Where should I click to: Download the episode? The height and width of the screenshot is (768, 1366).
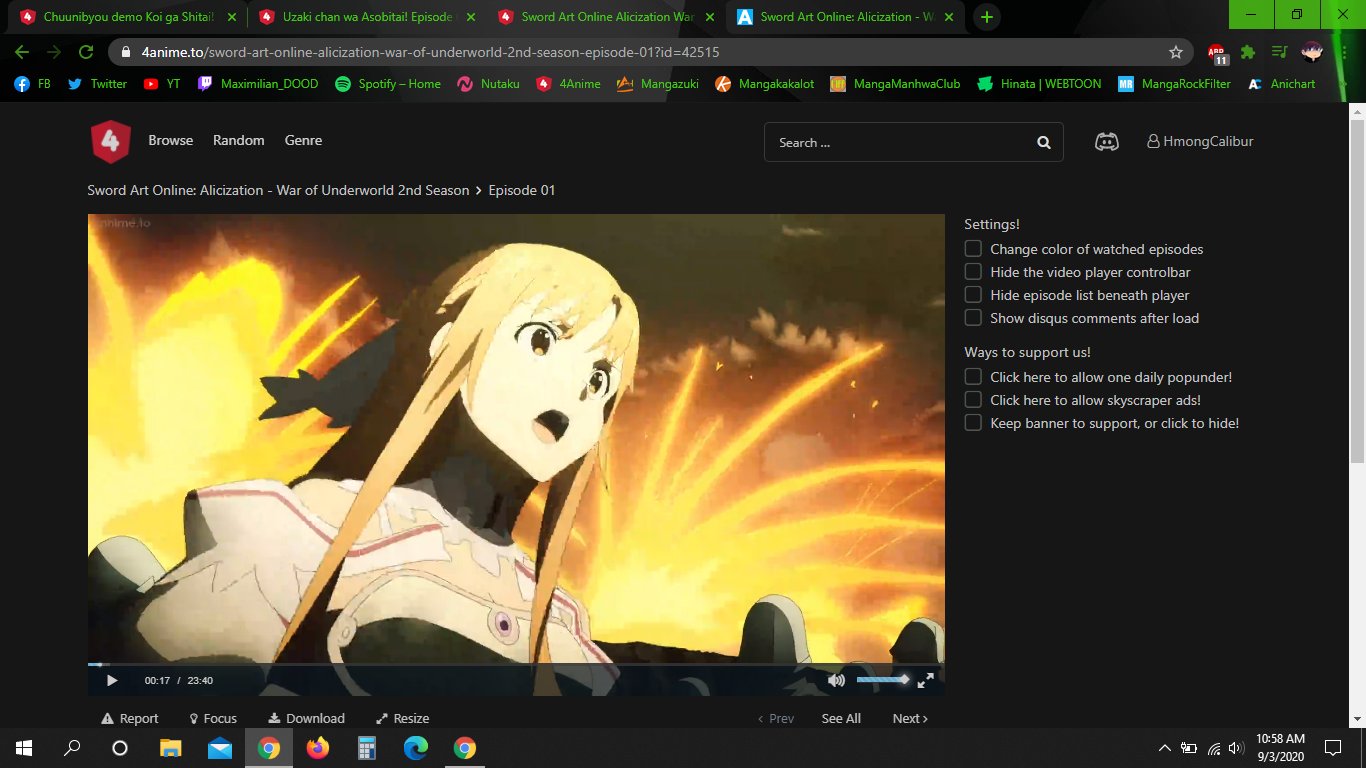point(307,718)
